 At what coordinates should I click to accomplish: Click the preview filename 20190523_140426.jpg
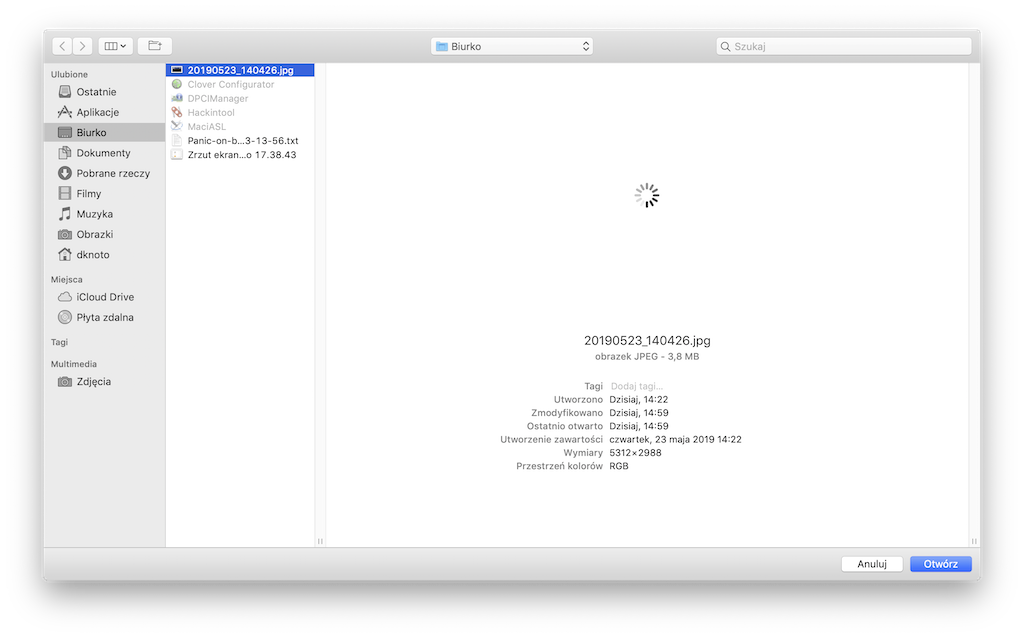647,340
